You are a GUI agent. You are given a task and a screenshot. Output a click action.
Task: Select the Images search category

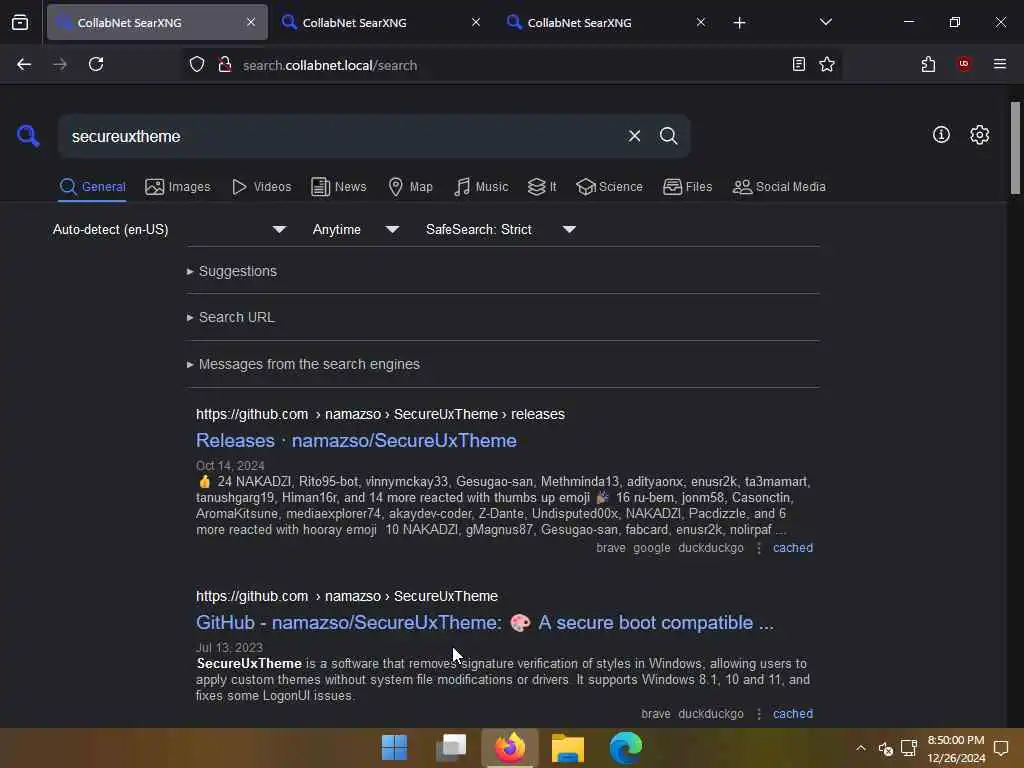(178, 187)
